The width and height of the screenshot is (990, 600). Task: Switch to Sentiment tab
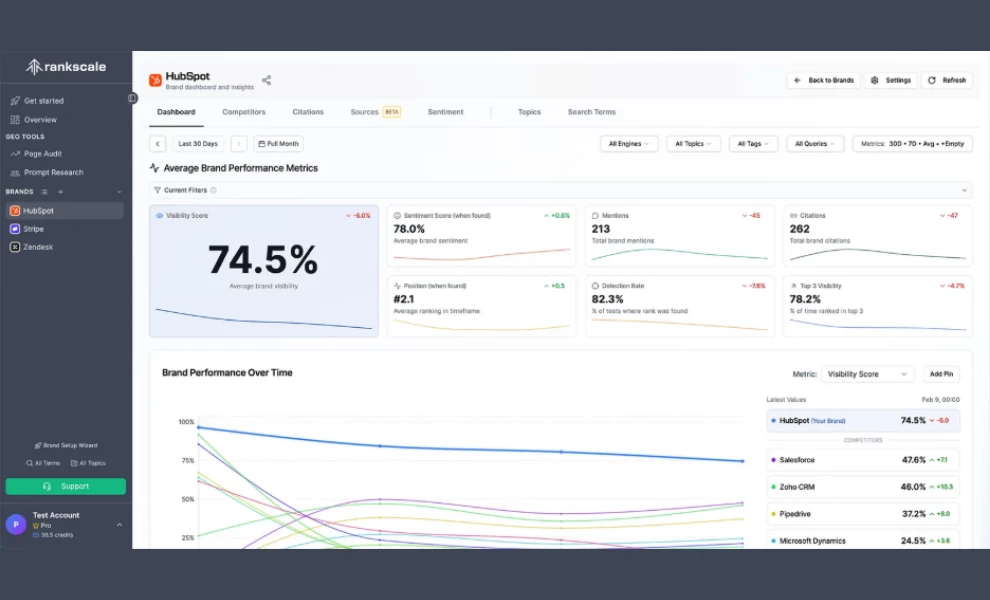click(445, 112)
